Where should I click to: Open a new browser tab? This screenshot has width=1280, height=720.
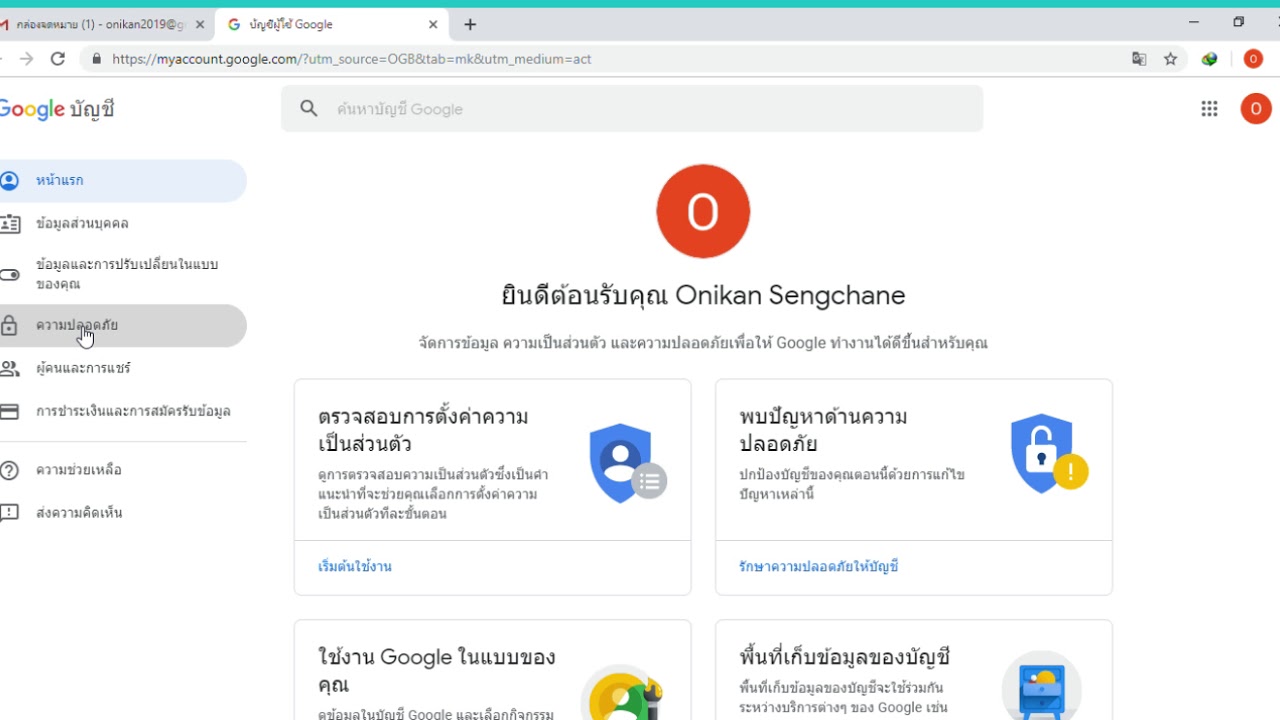click(470, 24)
